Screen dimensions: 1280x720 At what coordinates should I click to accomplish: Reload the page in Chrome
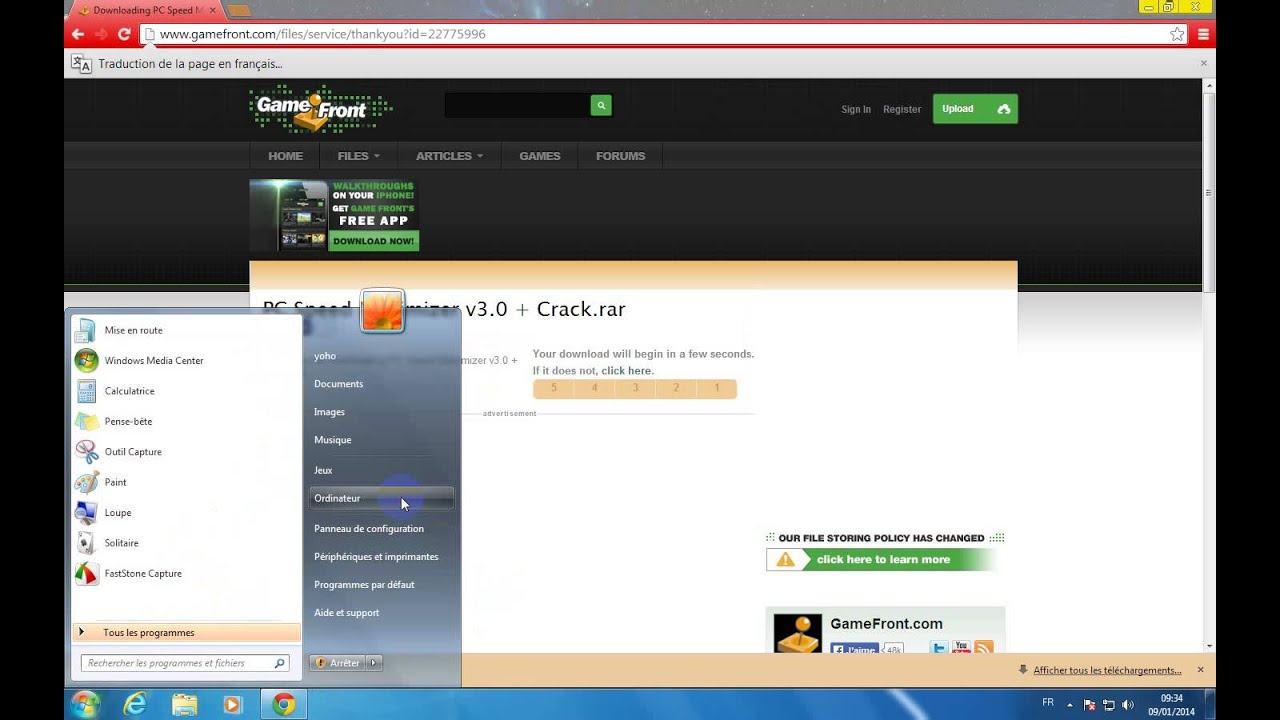coord(124,34)
